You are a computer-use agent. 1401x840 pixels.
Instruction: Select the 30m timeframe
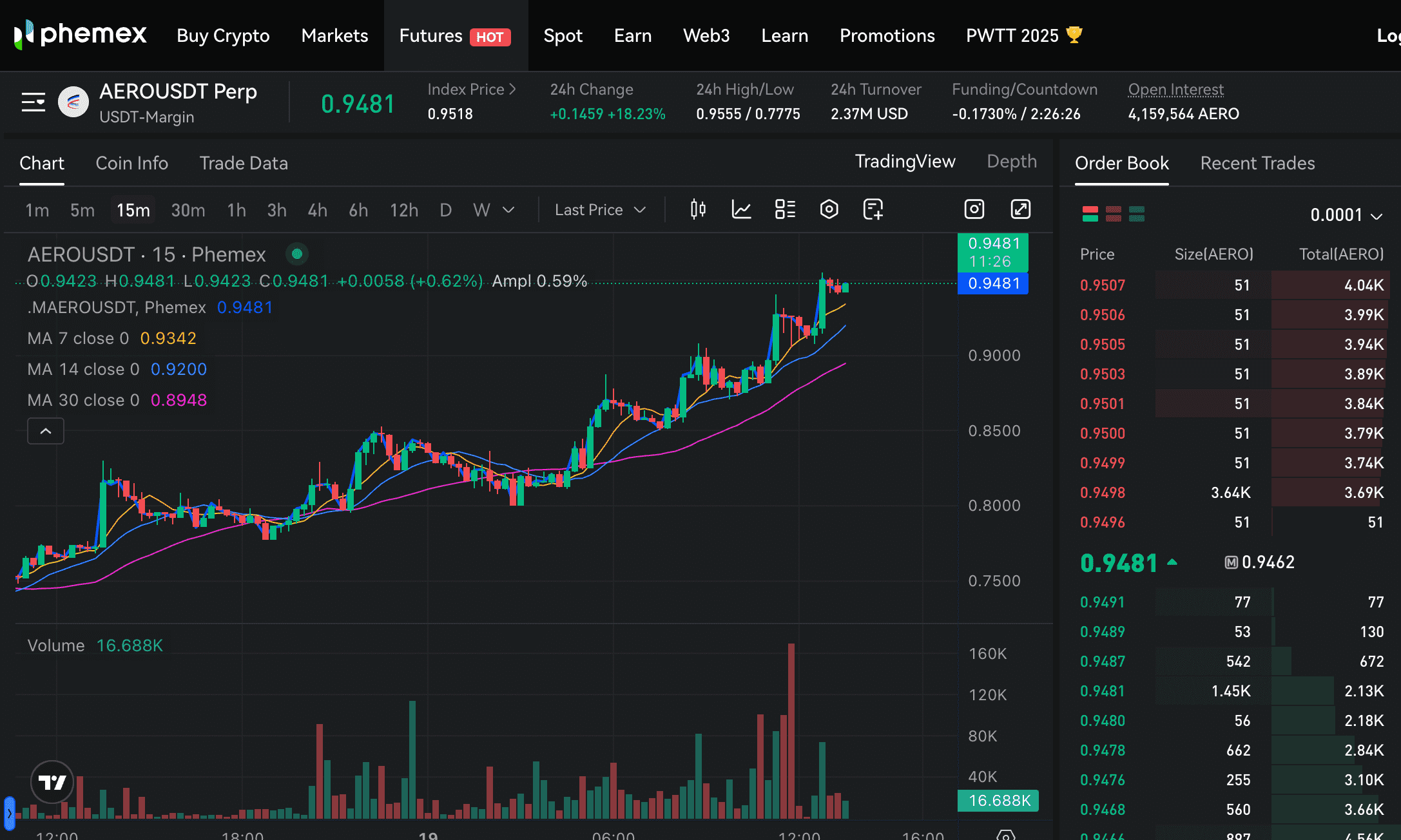tap(188, 210)
